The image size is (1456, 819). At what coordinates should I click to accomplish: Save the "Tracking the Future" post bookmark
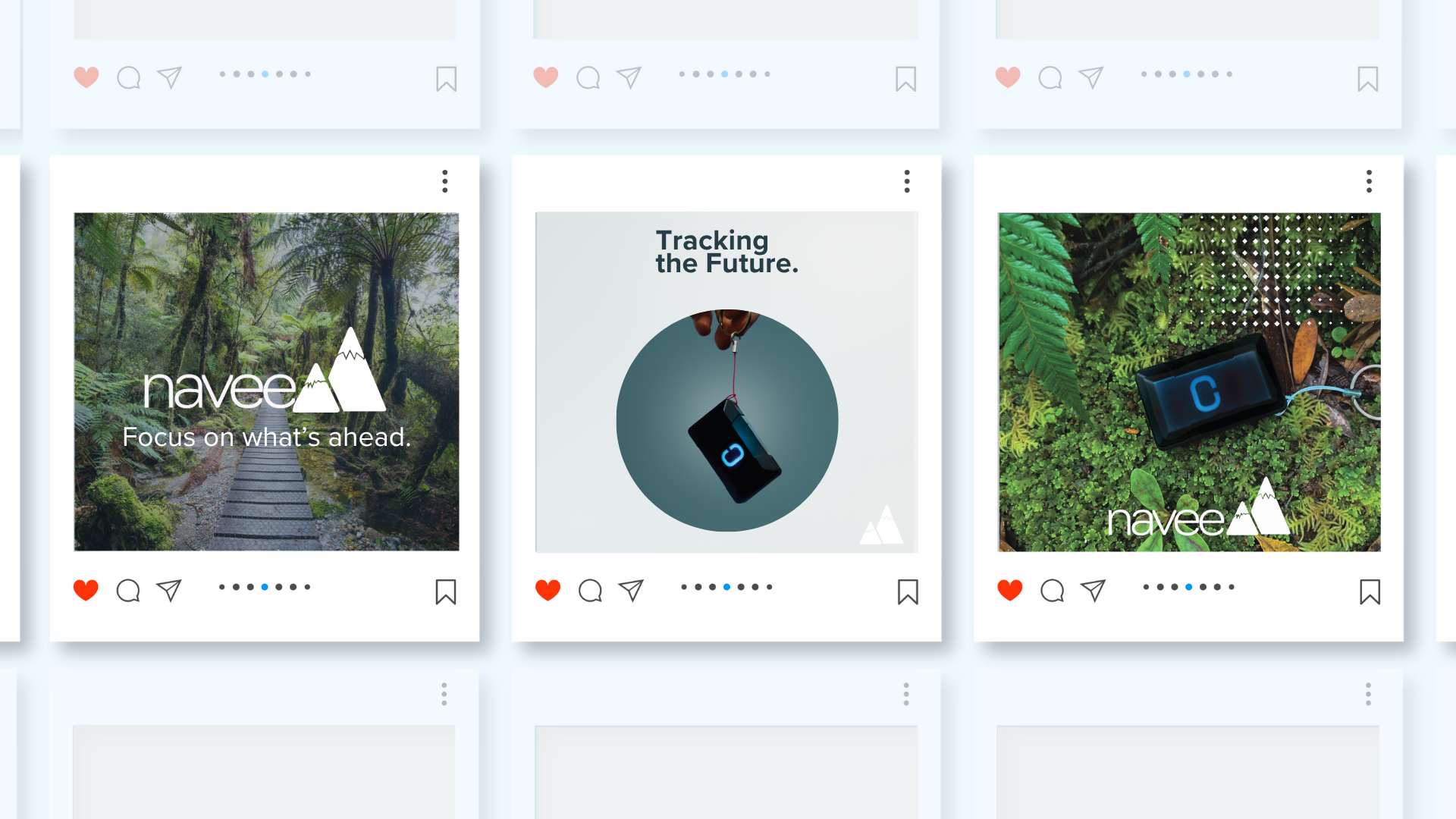tap(908, 591)
